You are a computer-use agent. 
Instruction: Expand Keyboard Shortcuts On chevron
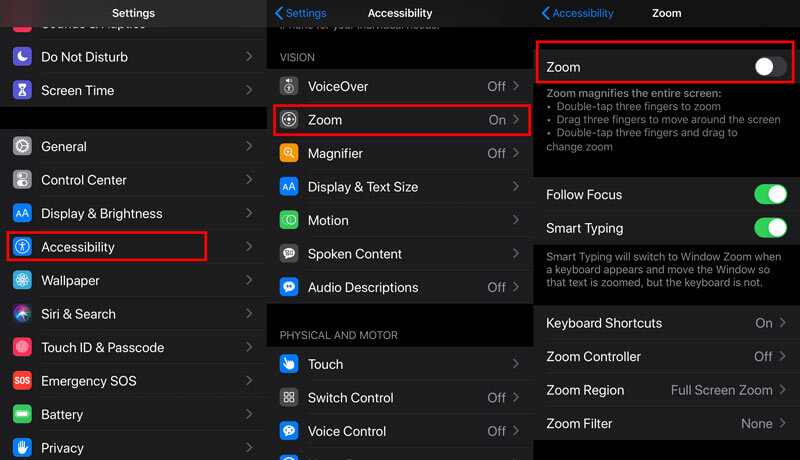[x=783, y=323]
